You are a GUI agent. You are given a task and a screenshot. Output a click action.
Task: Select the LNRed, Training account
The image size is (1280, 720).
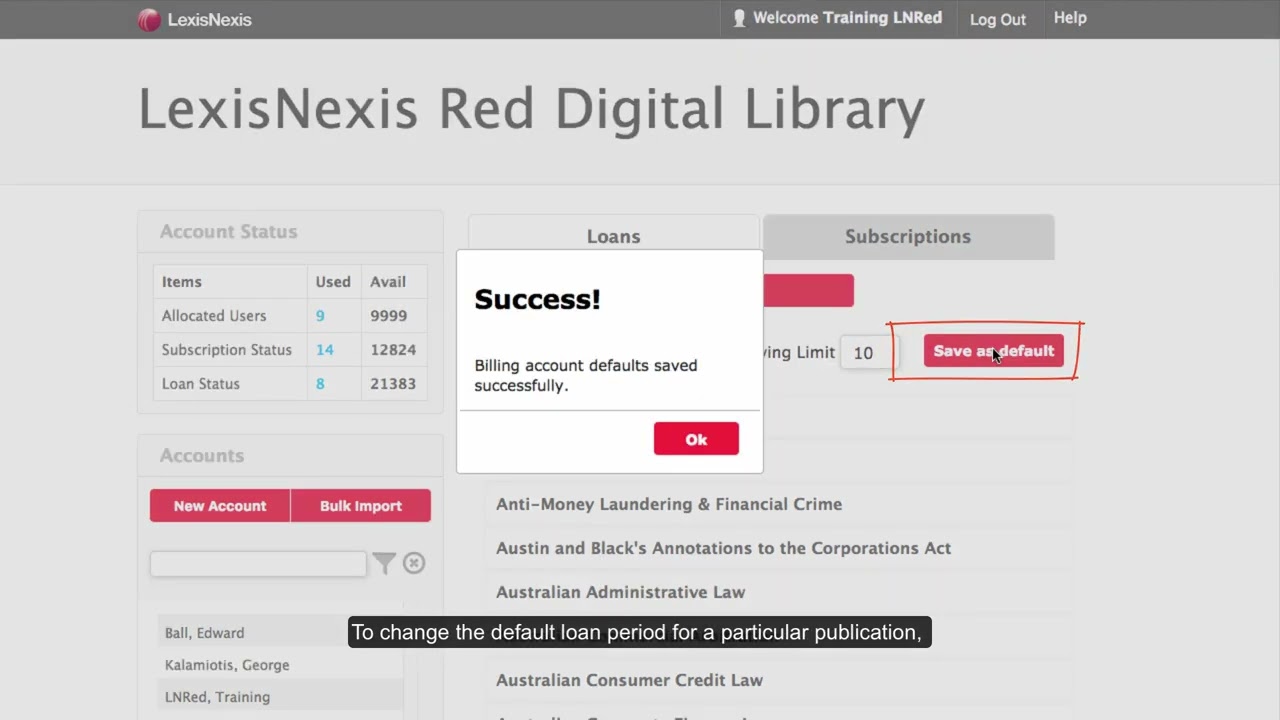(280, 697)
